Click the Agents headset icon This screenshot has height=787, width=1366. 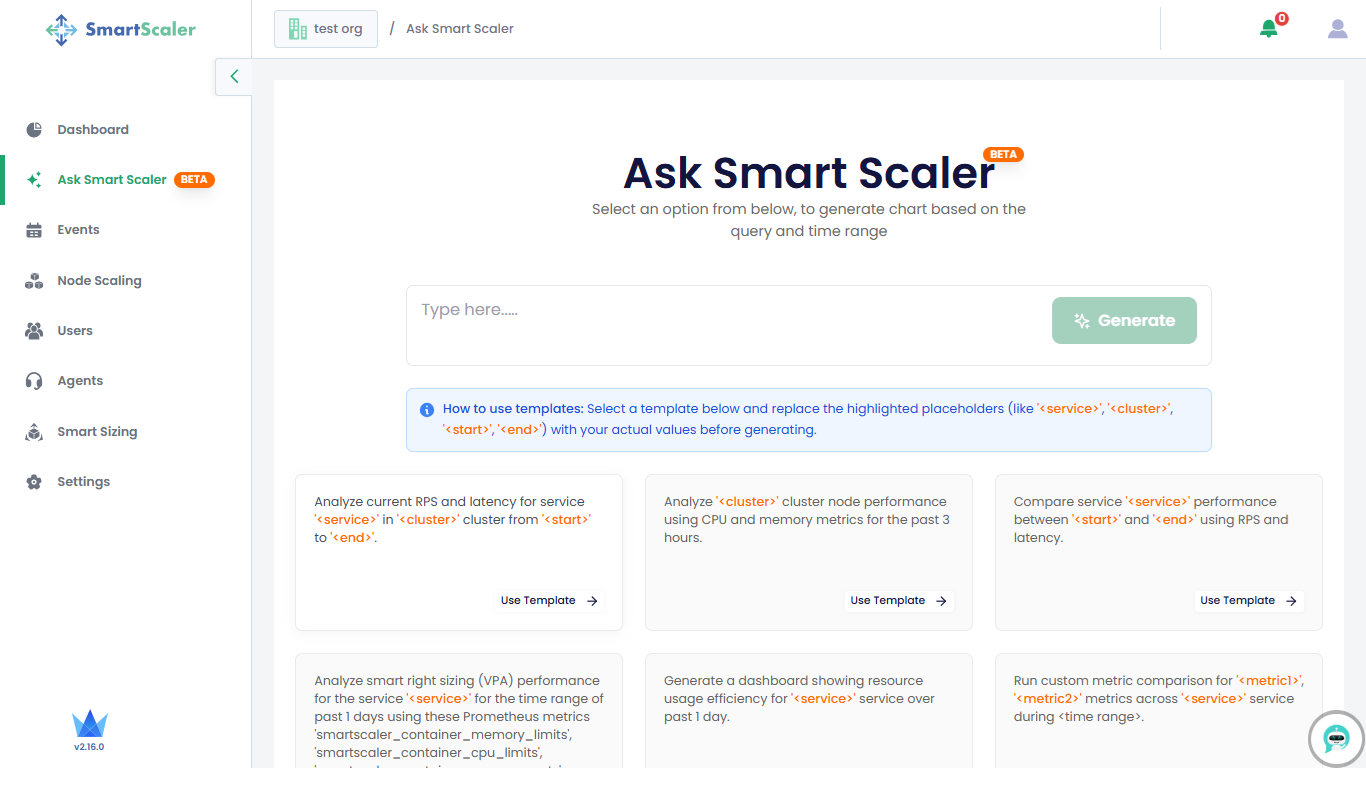point(34,381)
